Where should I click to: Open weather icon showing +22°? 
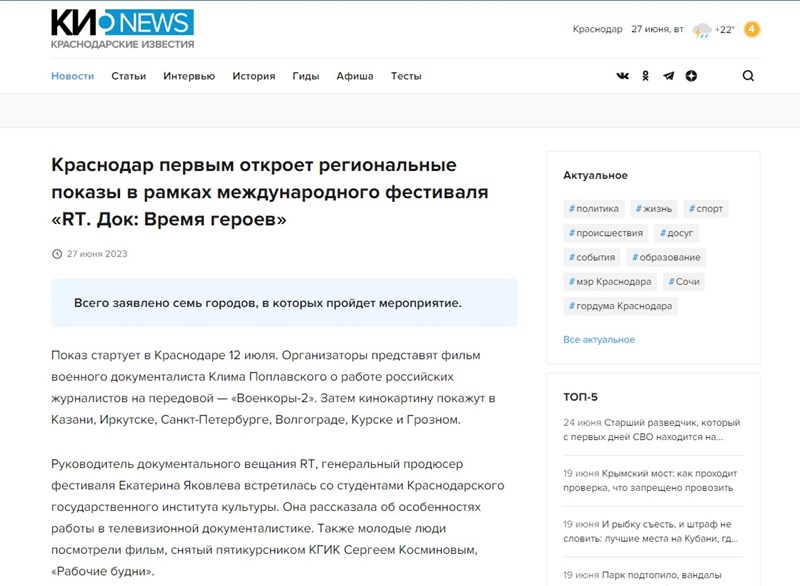(702, 30)
